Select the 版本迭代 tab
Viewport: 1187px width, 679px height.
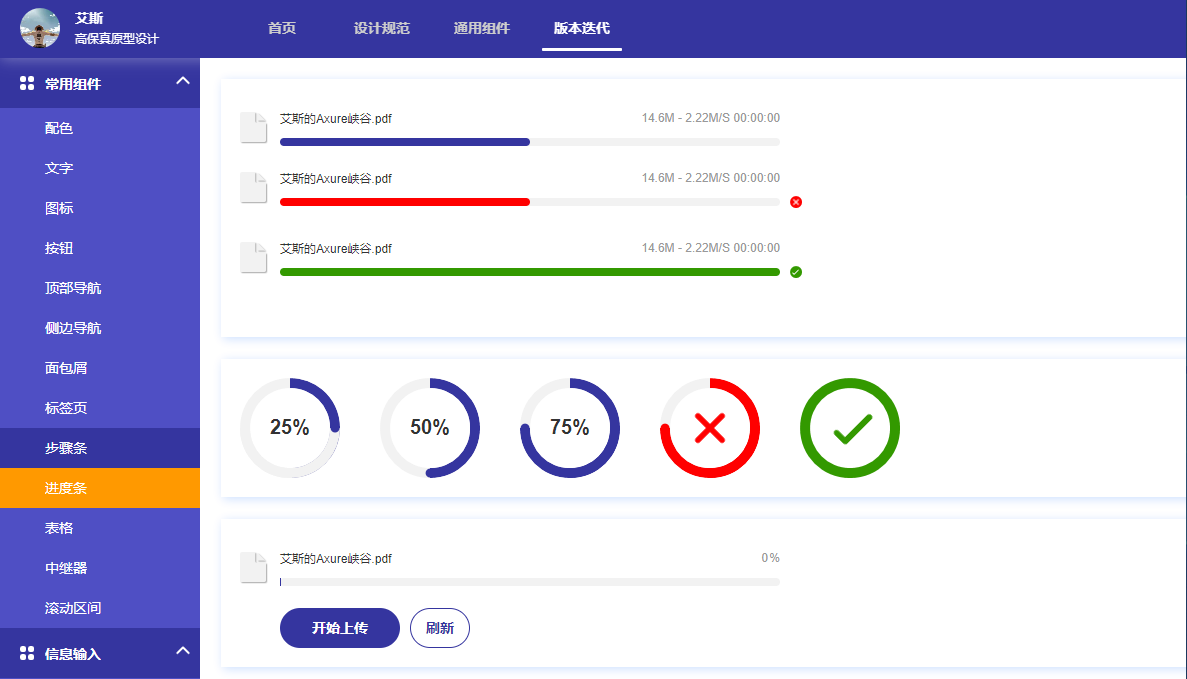[x=581, y=28]
